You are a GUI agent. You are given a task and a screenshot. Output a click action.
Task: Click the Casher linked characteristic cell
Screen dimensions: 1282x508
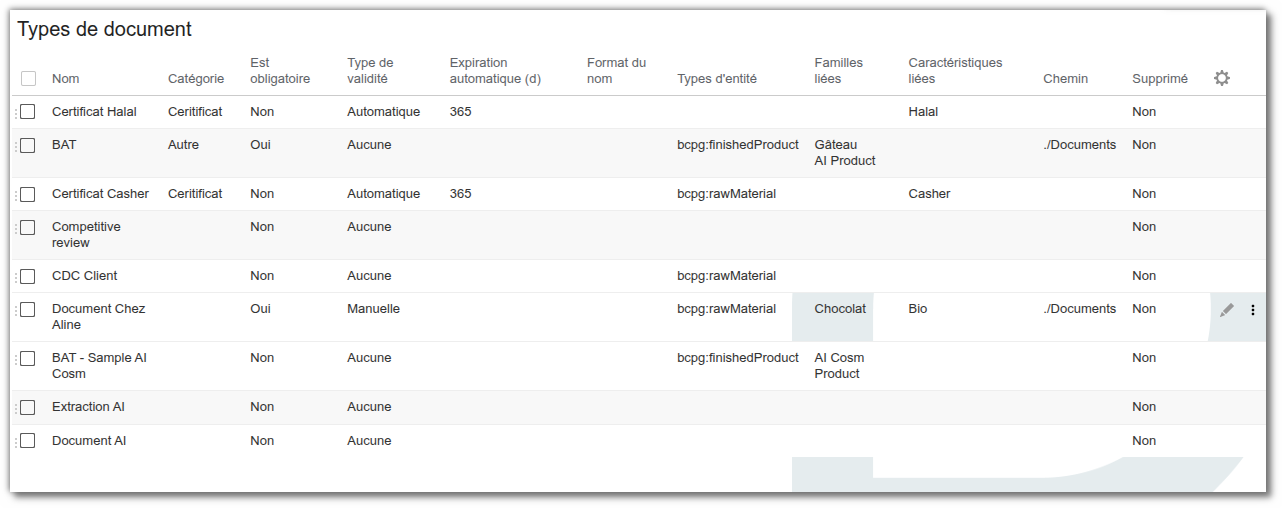(x=929, y=194)
